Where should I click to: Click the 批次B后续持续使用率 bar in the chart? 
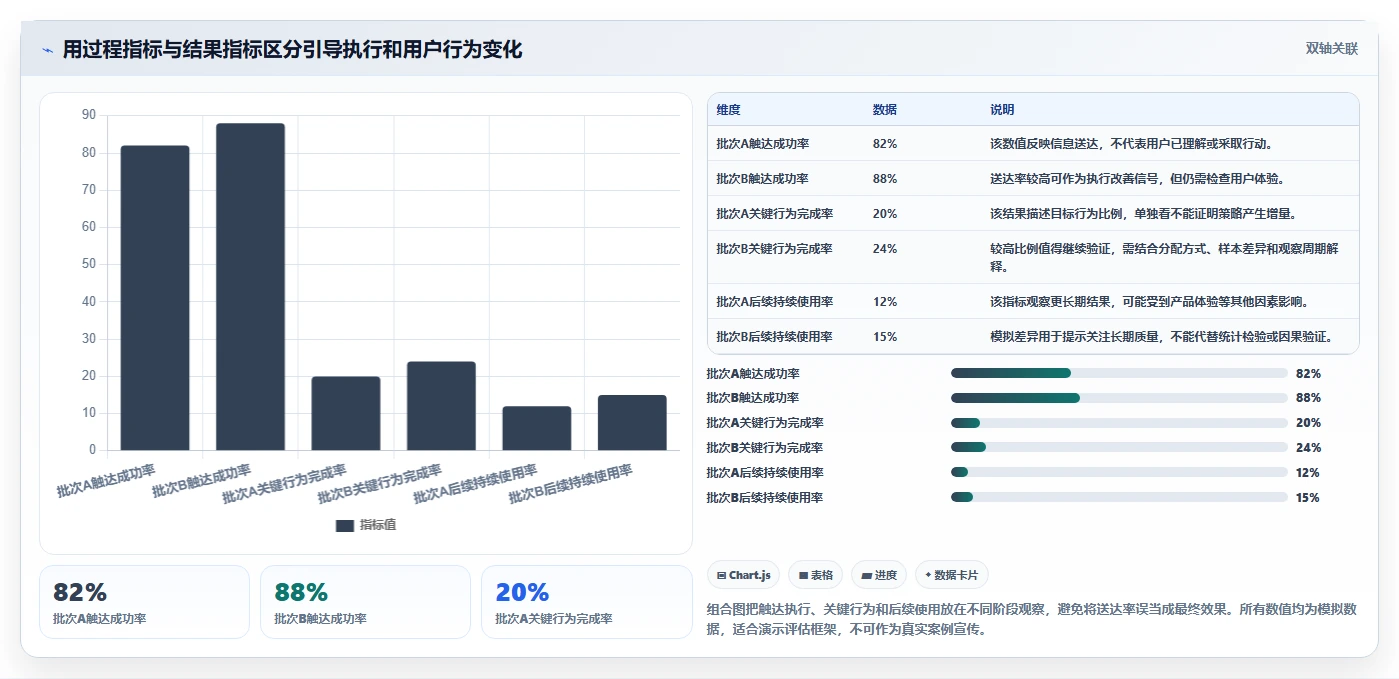pyautogui.click(x=632, y=423)
